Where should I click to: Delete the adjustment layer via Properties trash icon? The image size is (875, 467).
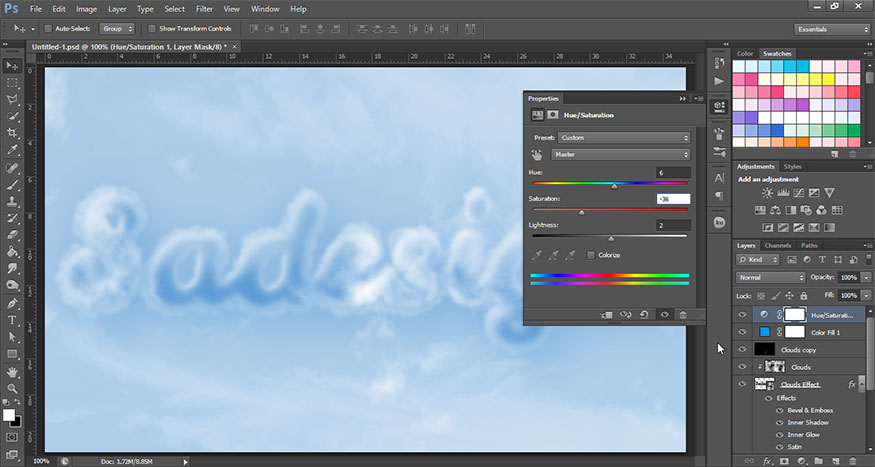683,314
